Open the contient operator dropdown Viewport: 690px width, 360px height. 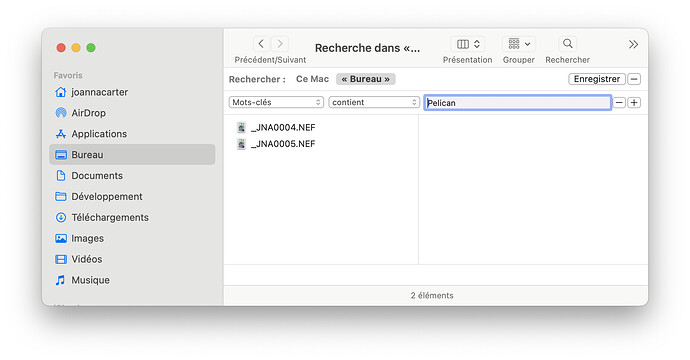374,102
